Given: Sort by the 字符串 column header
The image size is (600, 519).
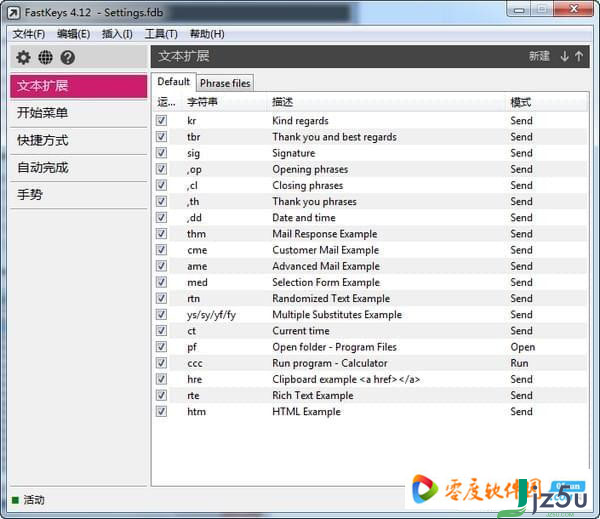Looking at the screenshot, I should coord(226,102).
